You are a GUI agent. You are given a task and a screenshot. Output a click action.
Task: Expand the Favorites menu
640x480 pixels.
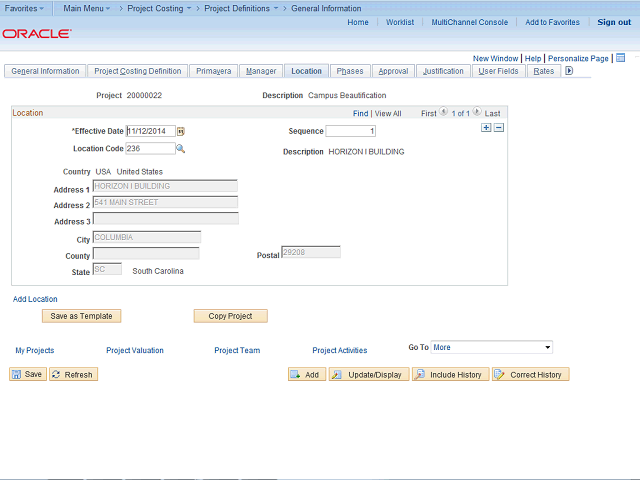[25, 8]
